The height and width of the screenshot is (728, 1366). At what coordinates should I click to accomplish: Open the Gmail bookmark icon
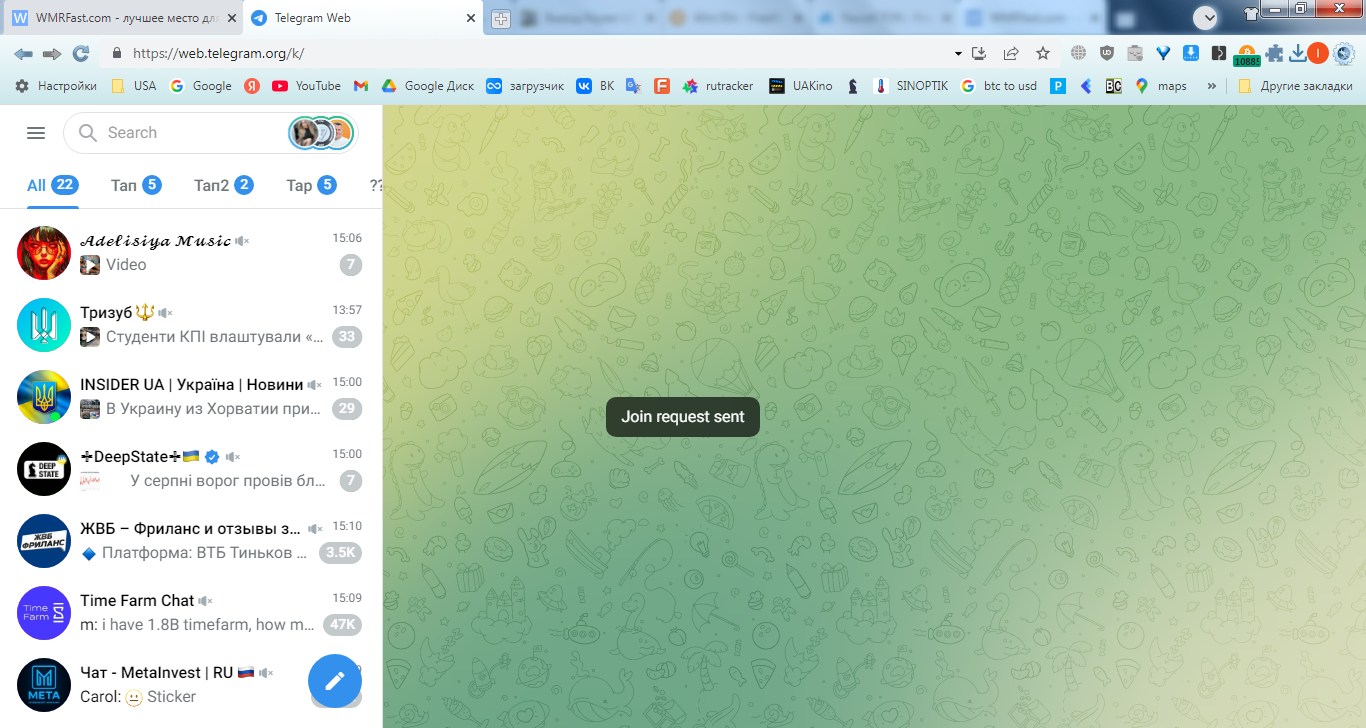(361, 86)
